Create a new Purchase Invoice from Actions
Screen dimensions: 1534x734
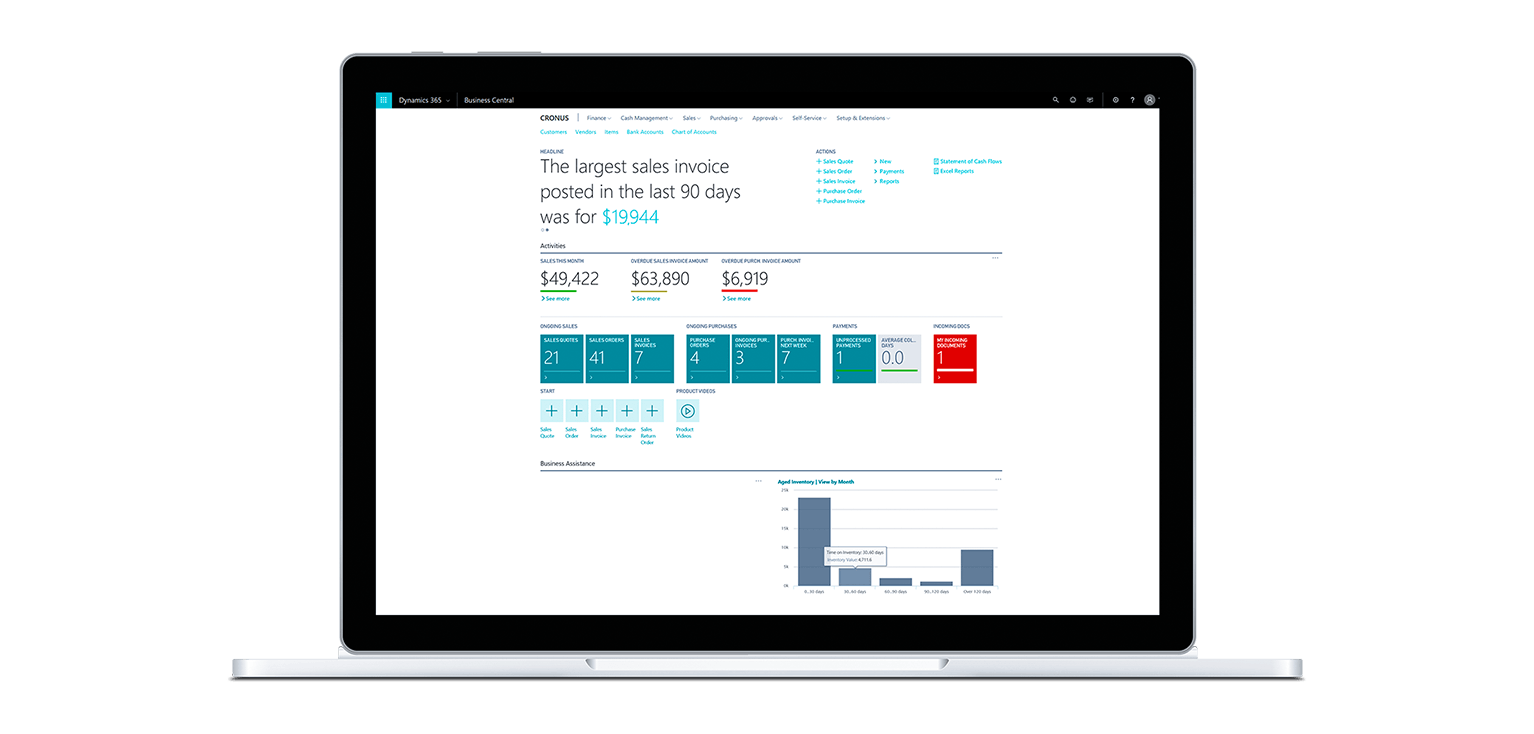click(841, 201)
